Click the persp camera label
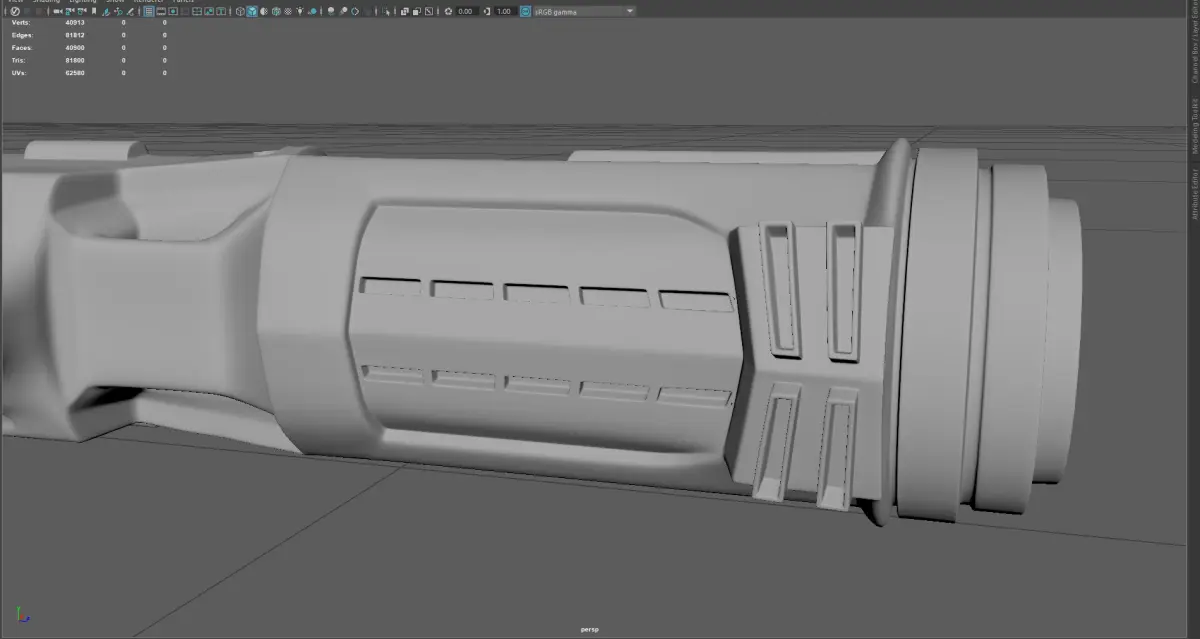Image resolution: width=1200 pixels, height=639 pixels. 589,630
